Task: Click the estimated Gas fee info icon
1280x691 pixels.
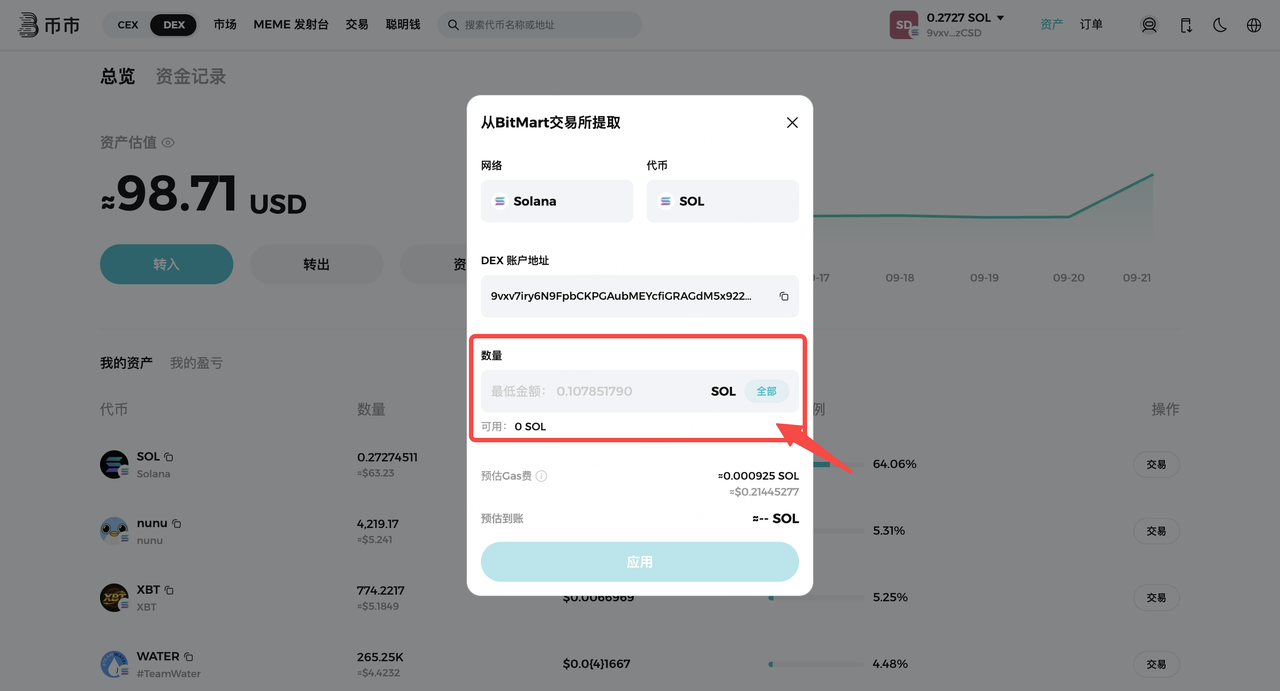Action: pyautogui.click(x=542, y=477)
